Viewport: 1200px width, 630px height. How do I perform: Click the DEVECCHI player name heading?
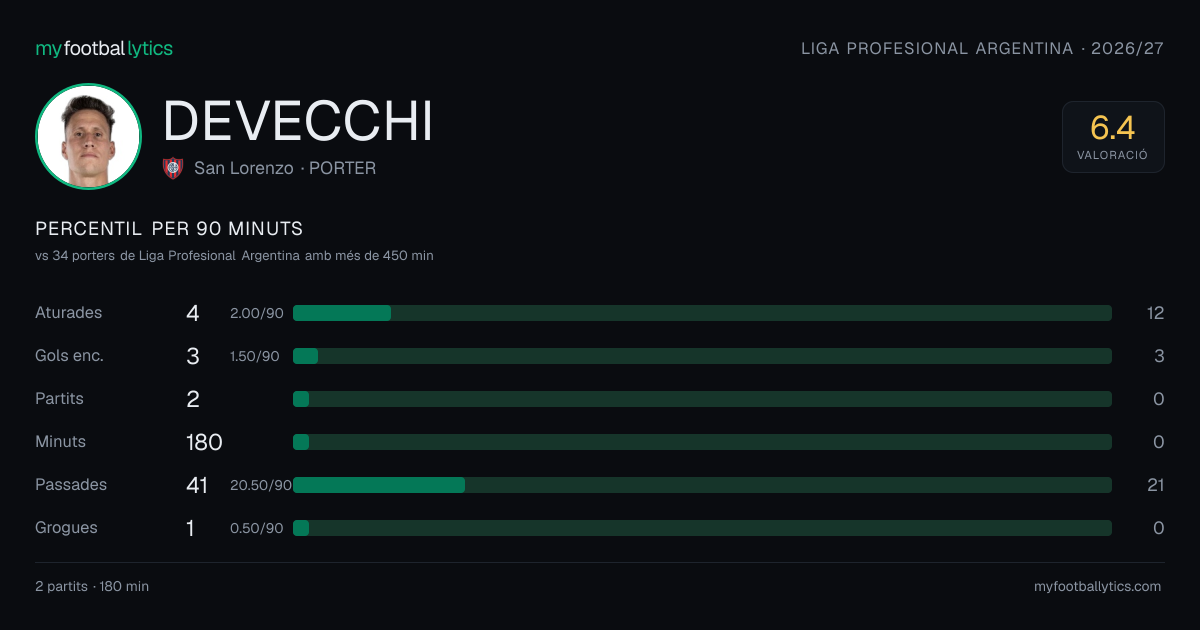point(298,122)
